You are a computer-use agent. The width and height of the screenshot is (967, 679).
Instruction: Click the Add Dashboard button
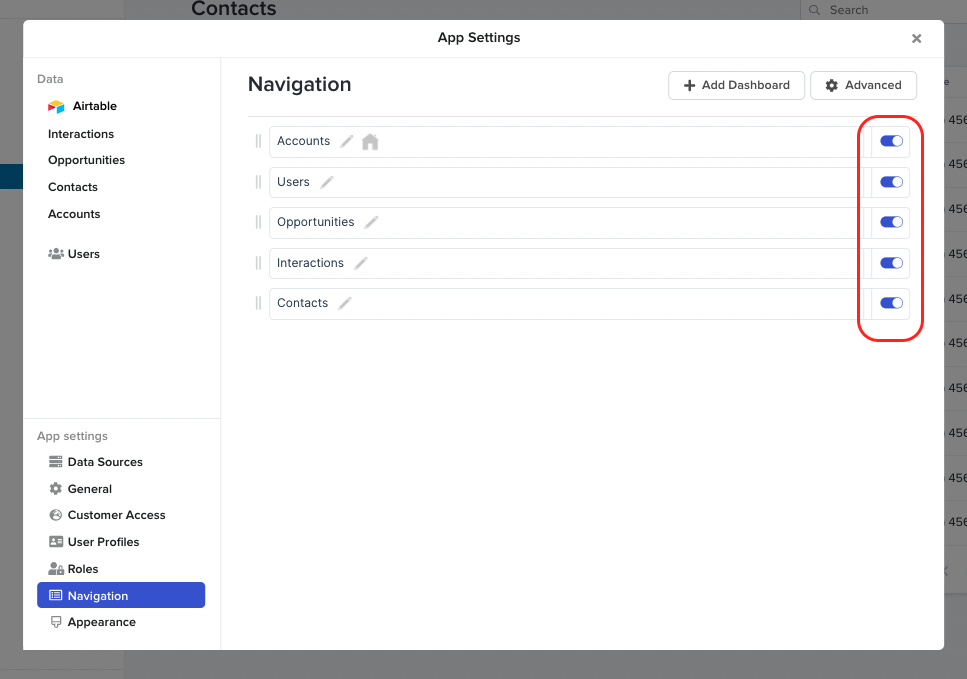[x=736, y=85]
